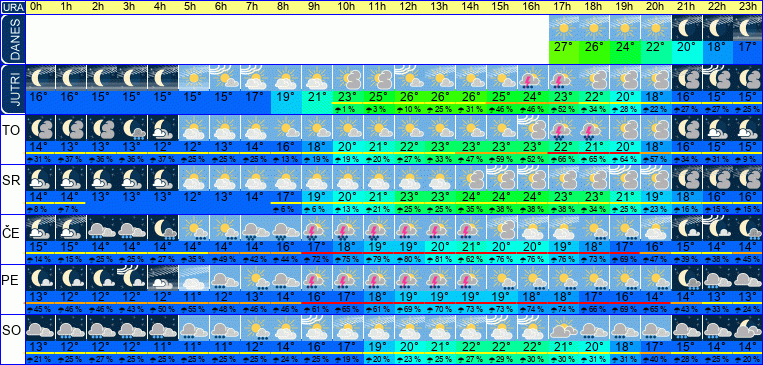Screen dimensions: 763x365
Task: Click the JUTRI 5h sunny icon
Action: (194, 78)
